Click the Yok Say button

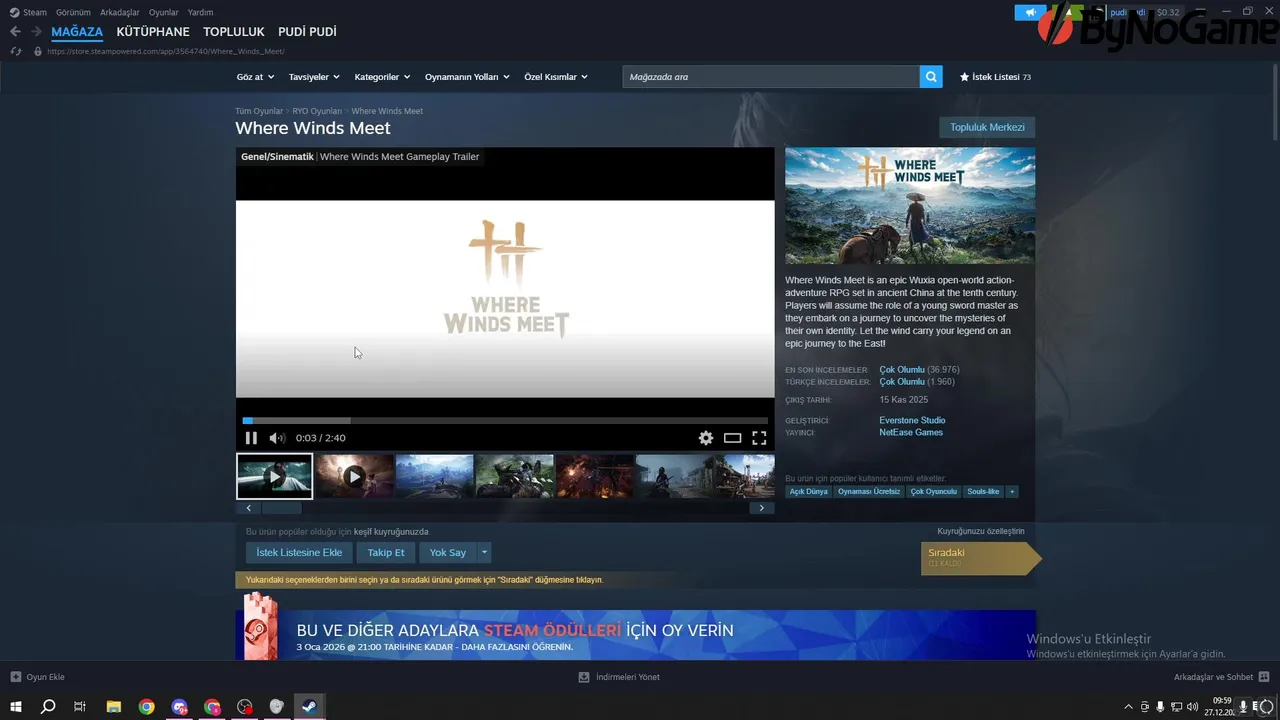tap(448, 552)
